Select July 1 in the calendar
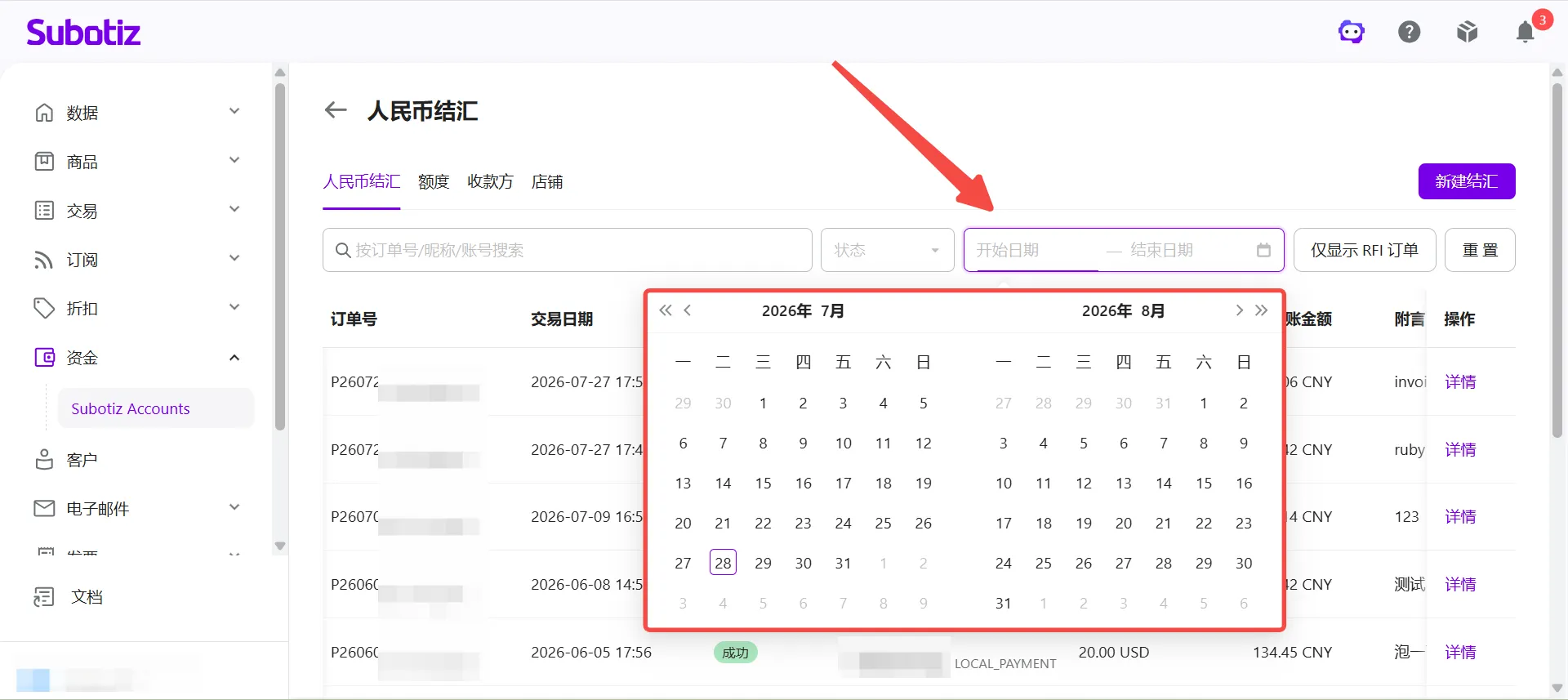The image size is (1568, 700). tap(763, 403)
